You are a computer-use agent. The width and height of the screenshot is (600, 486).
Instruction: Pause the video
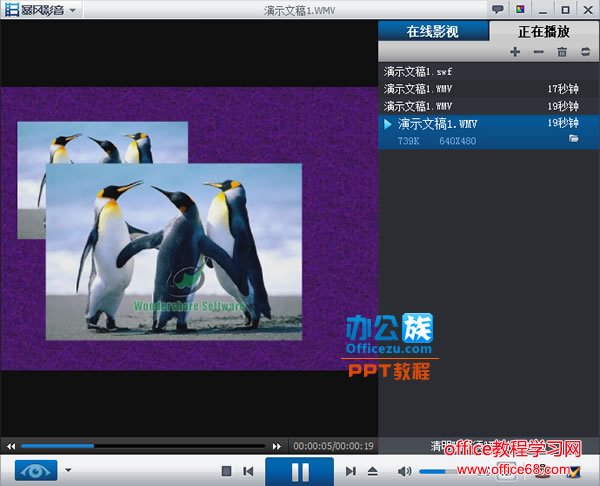click(300, 471)
